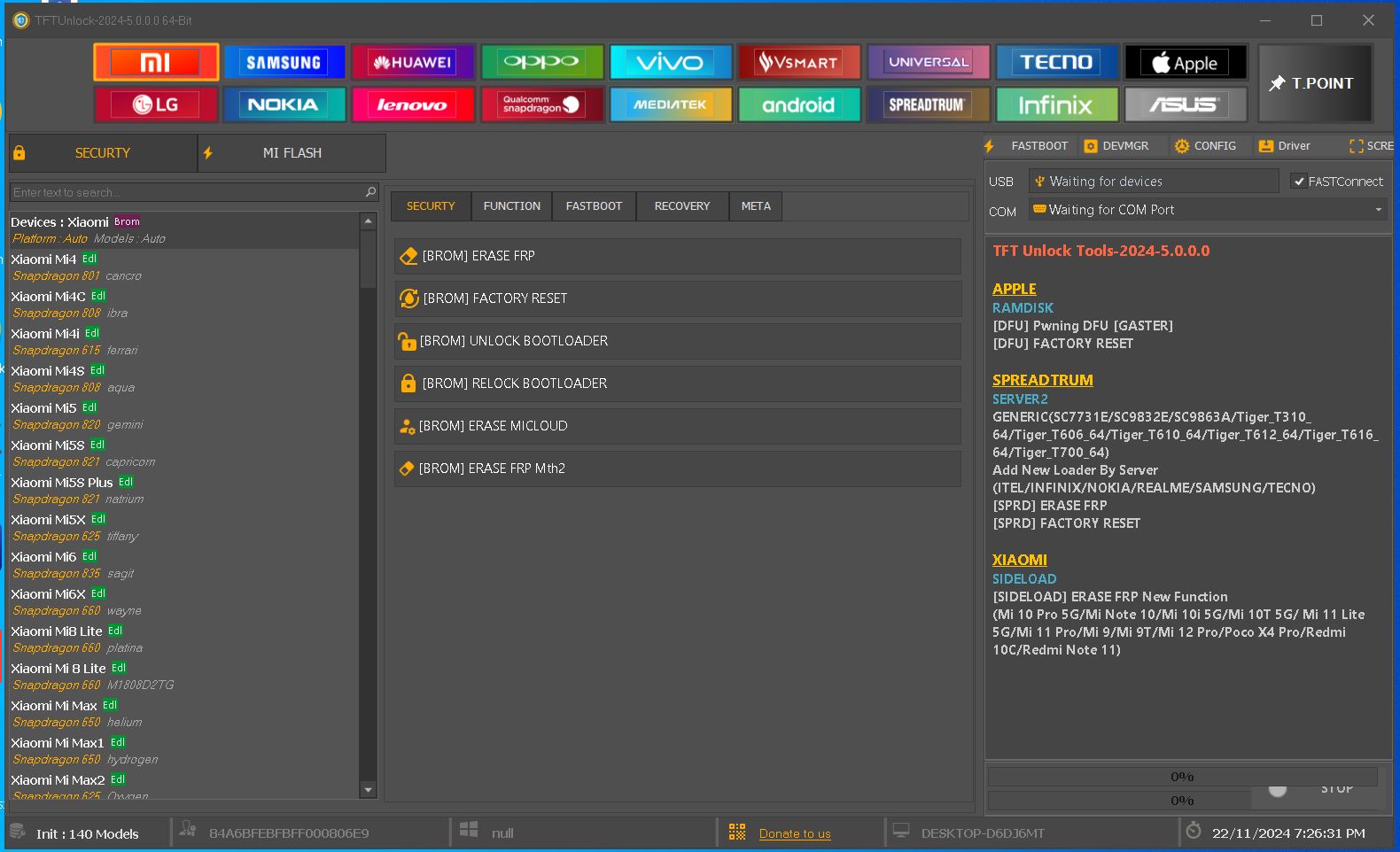Select Xiaomi Mi4C in device list
This screenshot has width=1400, height=852.
[x=184, y=305]
